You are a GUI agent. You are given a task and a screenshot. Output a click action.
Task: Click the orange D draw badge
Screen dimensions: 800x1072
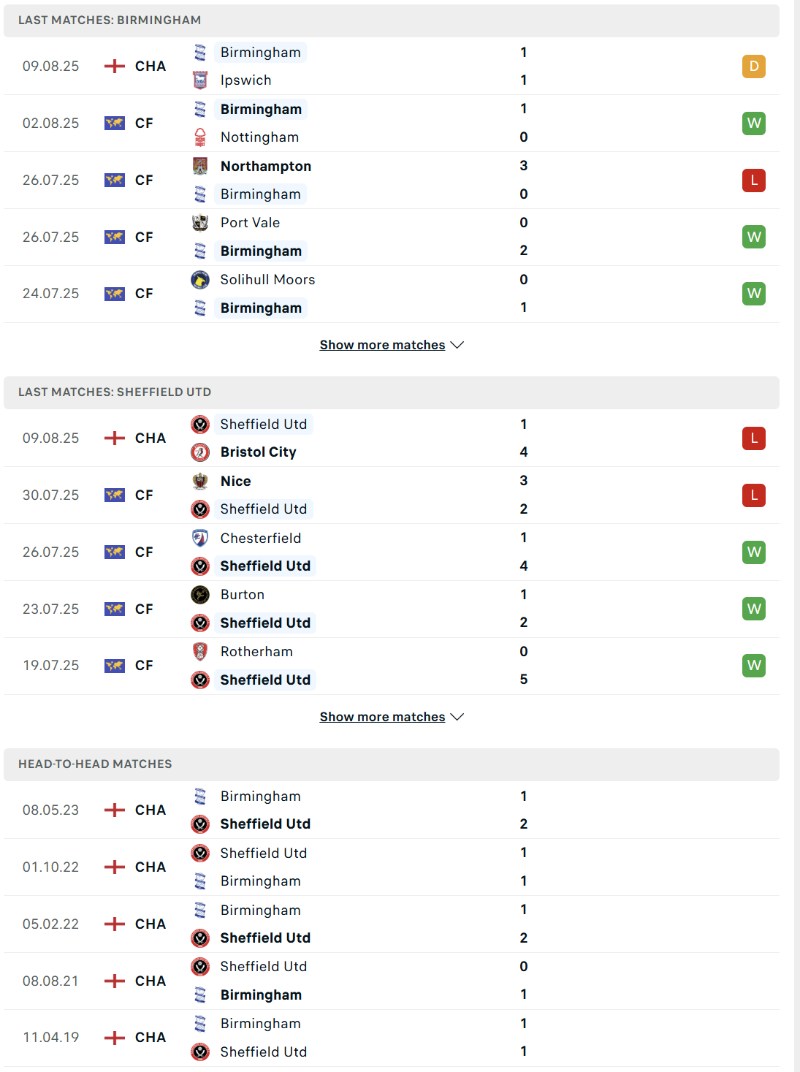click(x=753, y=66)
